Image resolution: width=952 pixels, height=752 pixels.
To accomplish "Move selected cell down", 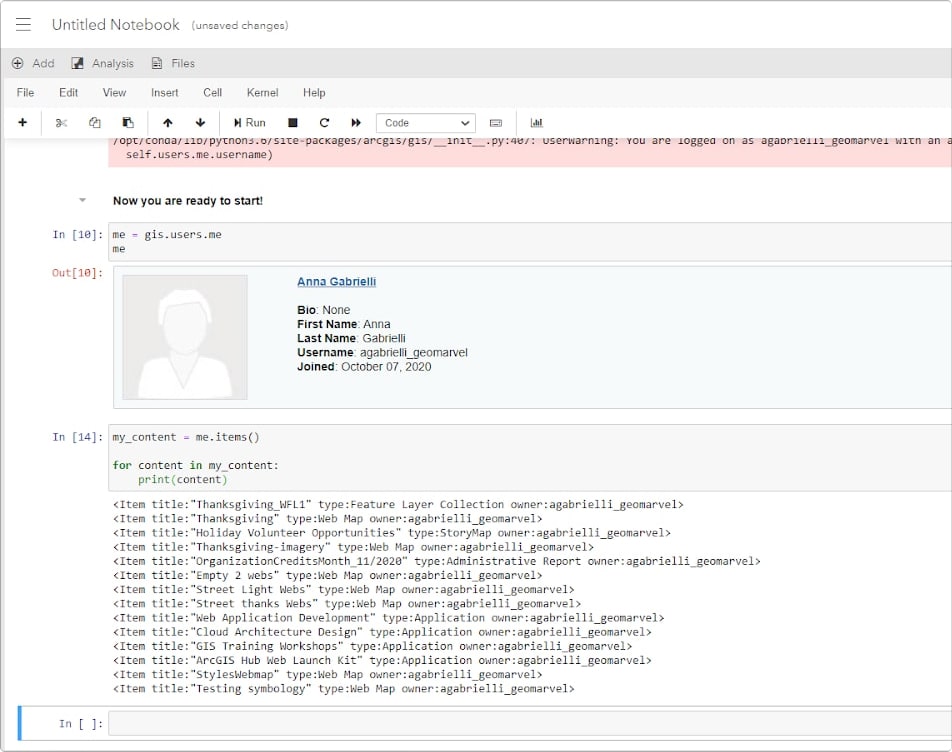I will tap(200, 123).
